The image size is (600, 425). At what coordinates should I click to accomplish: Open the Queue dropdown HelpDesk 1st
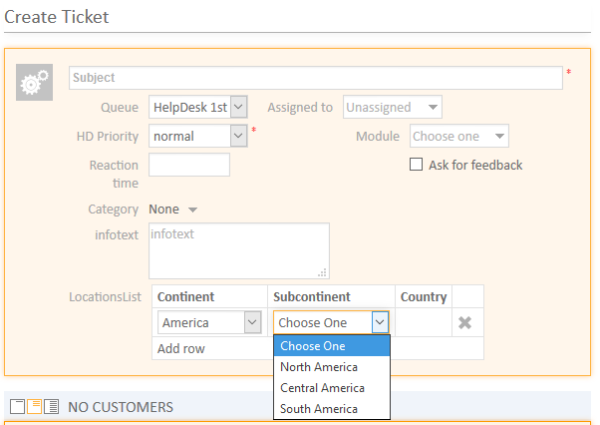[x=198, y=107]
